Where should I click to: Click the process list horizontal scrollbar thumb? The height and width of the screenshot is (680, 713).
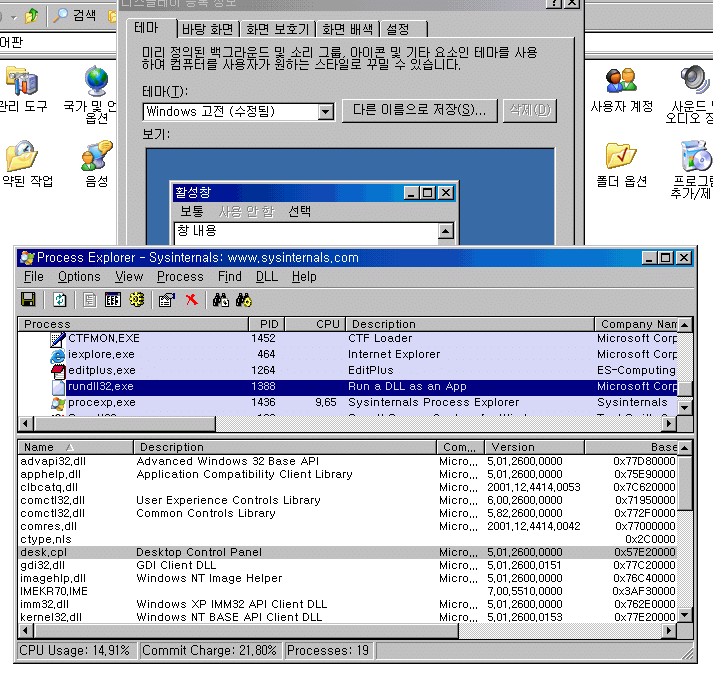click(x=125, y=424)
